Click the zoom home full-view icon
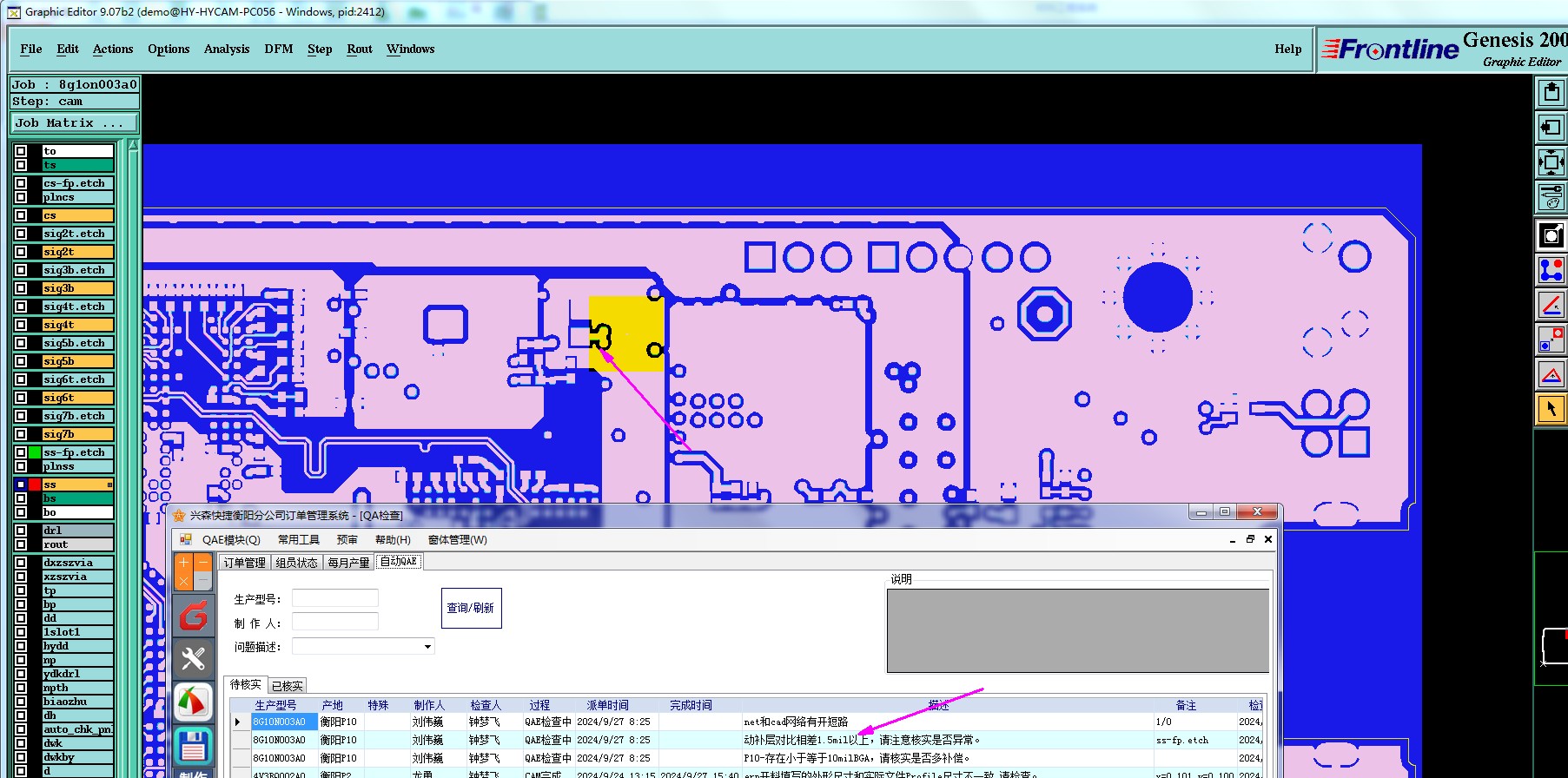 (x=1551, y=92)
